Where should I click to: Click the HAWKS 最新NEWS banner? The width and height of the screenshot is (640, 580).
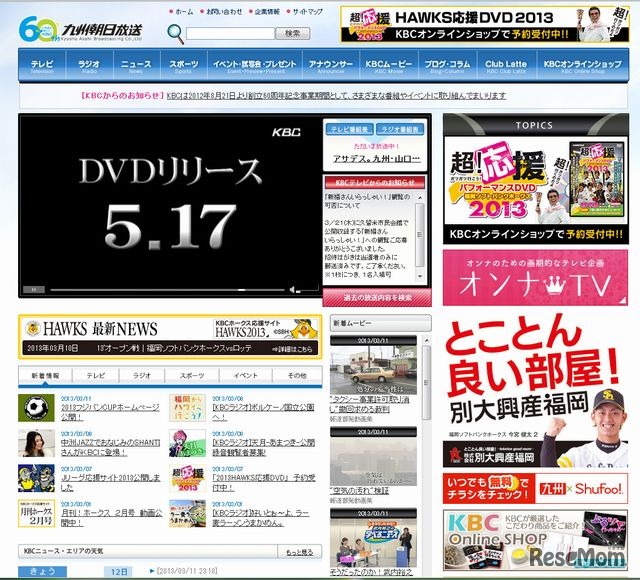click(170, 337)
